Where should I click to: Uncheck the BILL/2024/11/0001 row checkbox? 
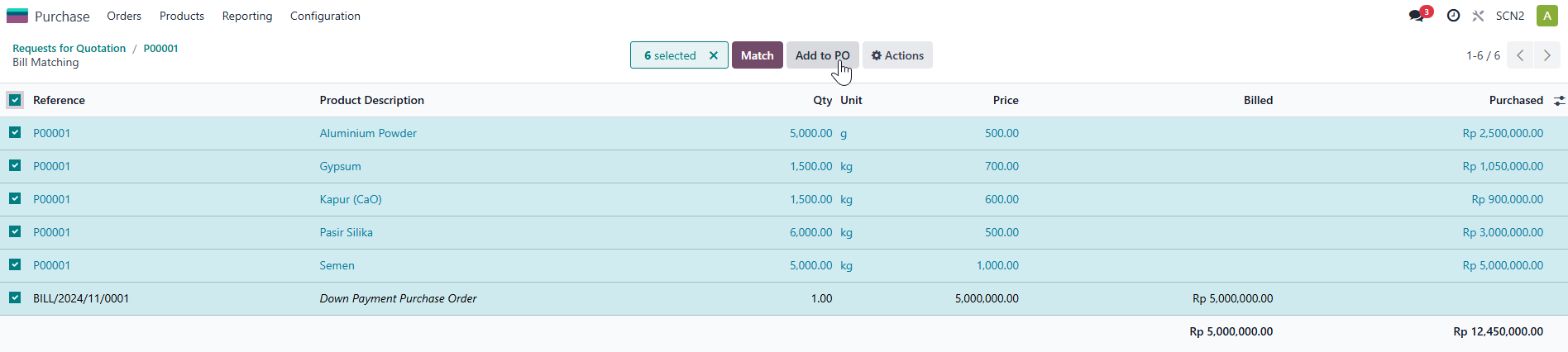pos(15,297)
